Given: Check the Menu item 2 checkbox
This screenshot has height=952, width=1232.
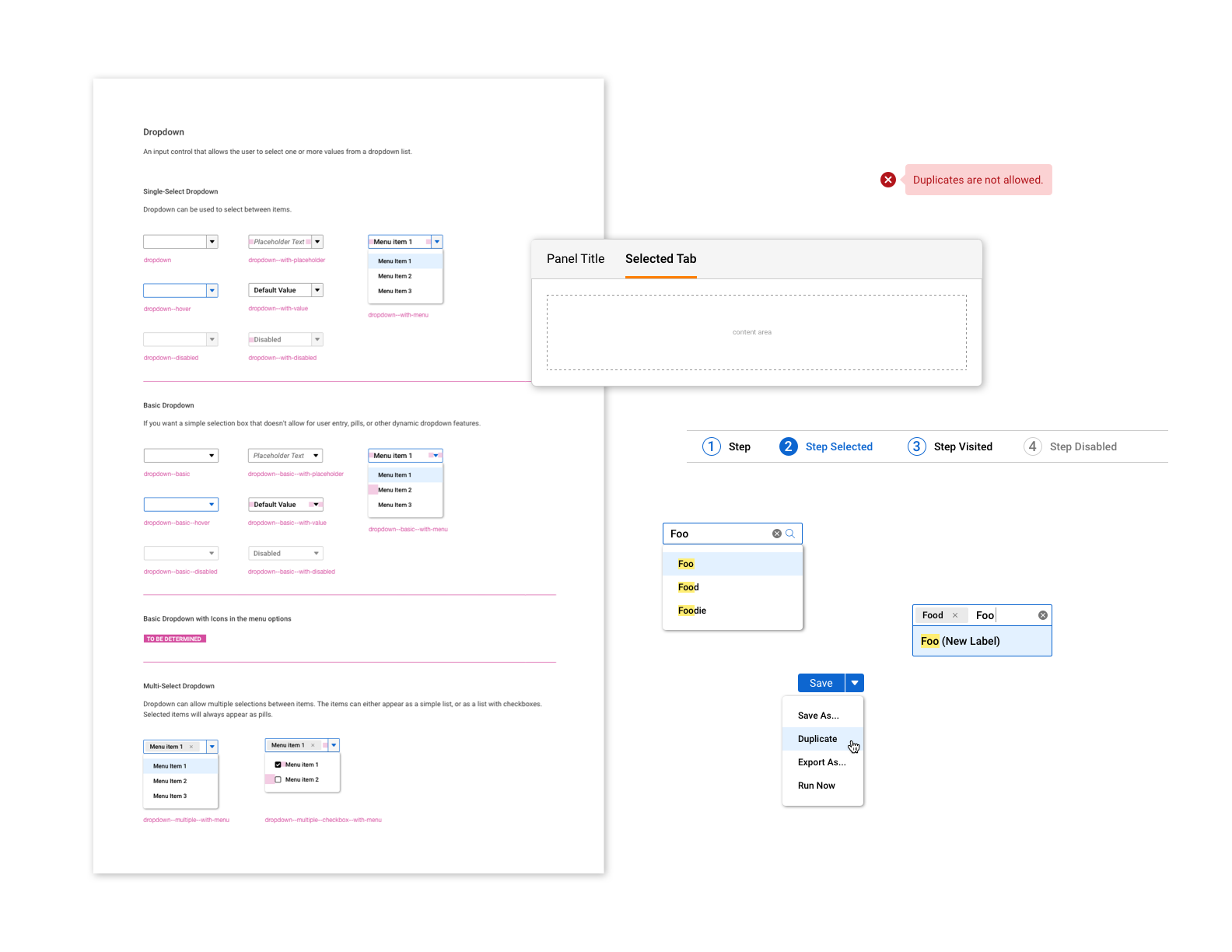Looking at the screenshot, I should click(x=278, y=779).
